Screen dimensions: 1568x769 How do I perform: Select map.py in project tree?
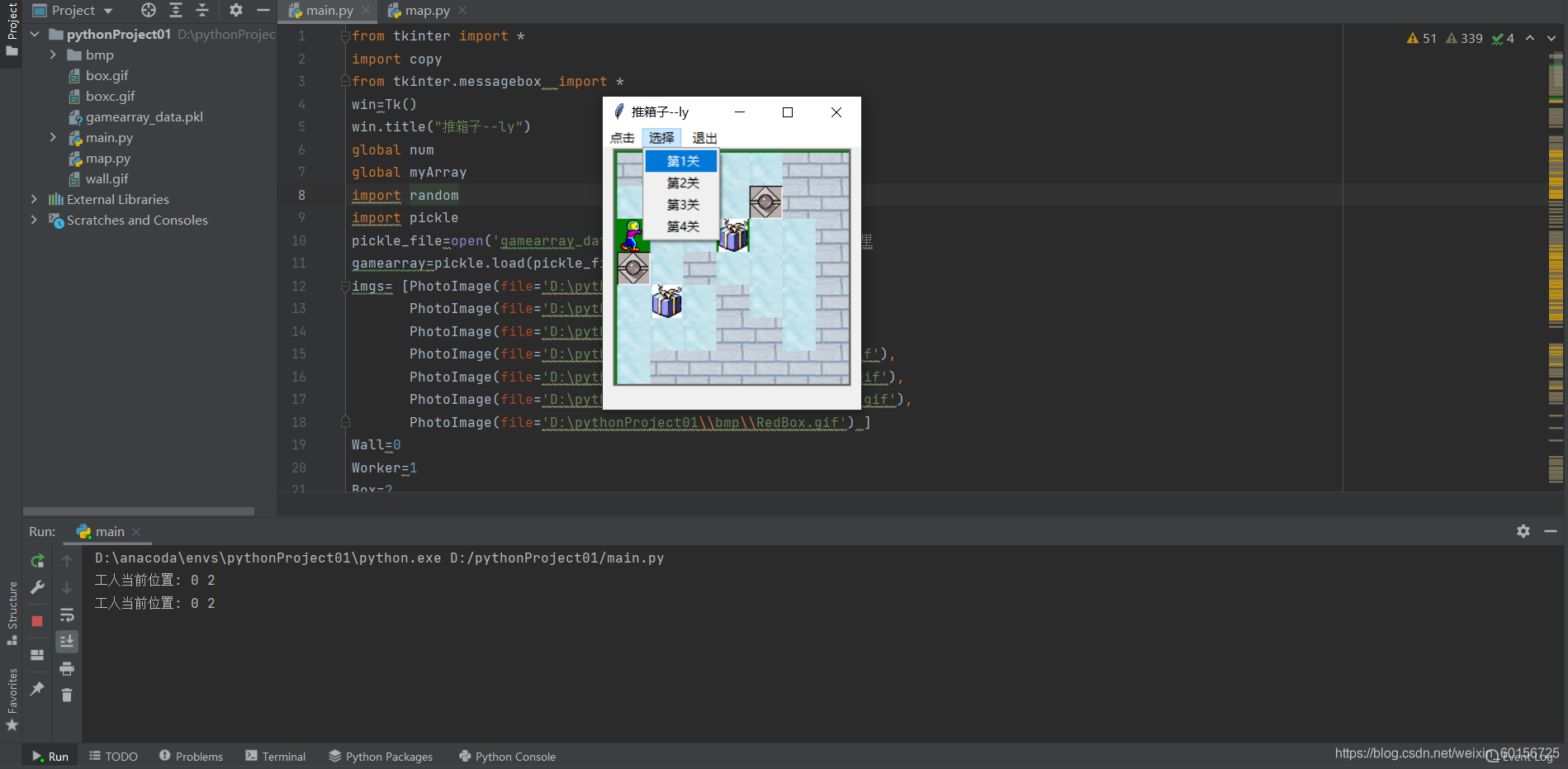coord(100,158)
